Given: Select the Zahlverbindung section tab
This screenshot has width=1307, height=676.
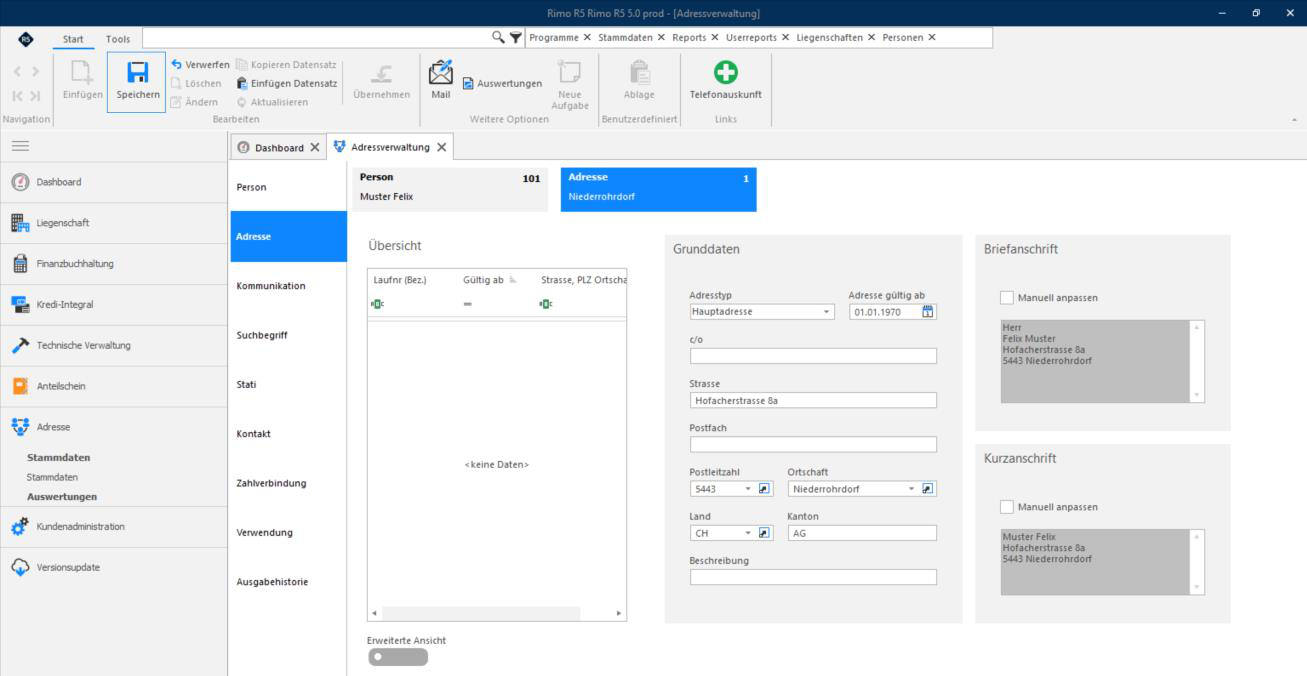Looking at the screenshot, I should [x=289, y=483].
